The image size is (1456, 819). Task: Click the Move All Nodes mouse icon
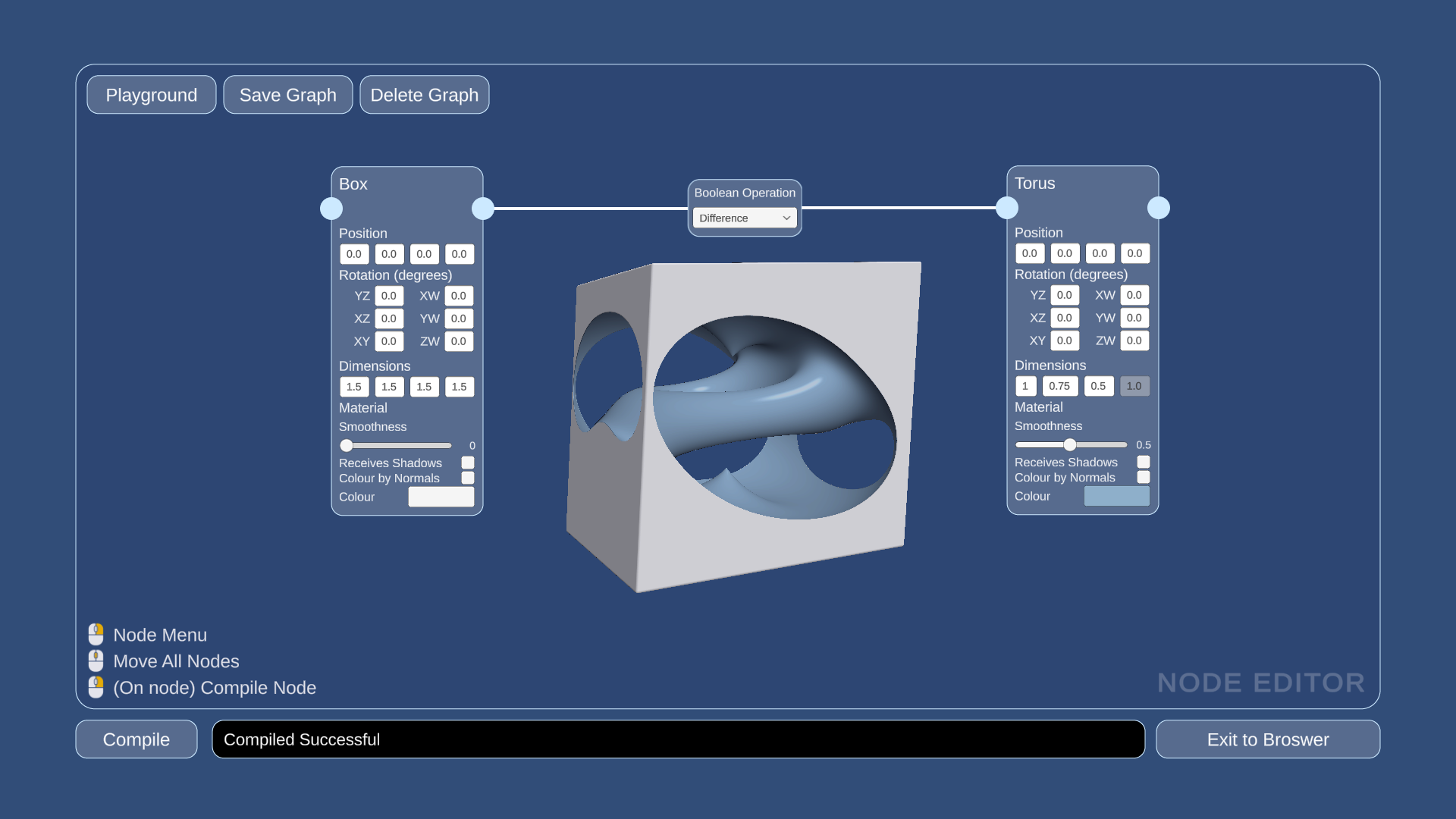tap(96, 660)
